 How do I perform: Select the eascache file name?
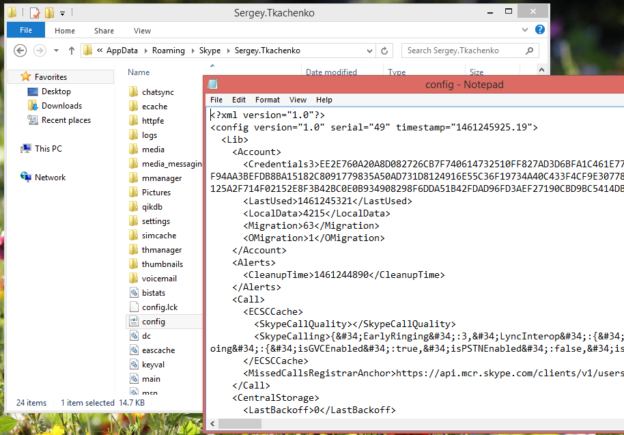pyautogui.click(x=158, y=350)
